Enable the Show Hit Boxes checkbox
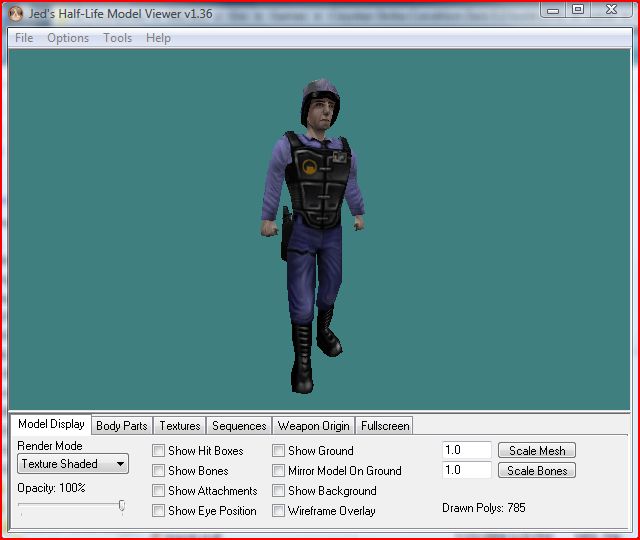 158,451
